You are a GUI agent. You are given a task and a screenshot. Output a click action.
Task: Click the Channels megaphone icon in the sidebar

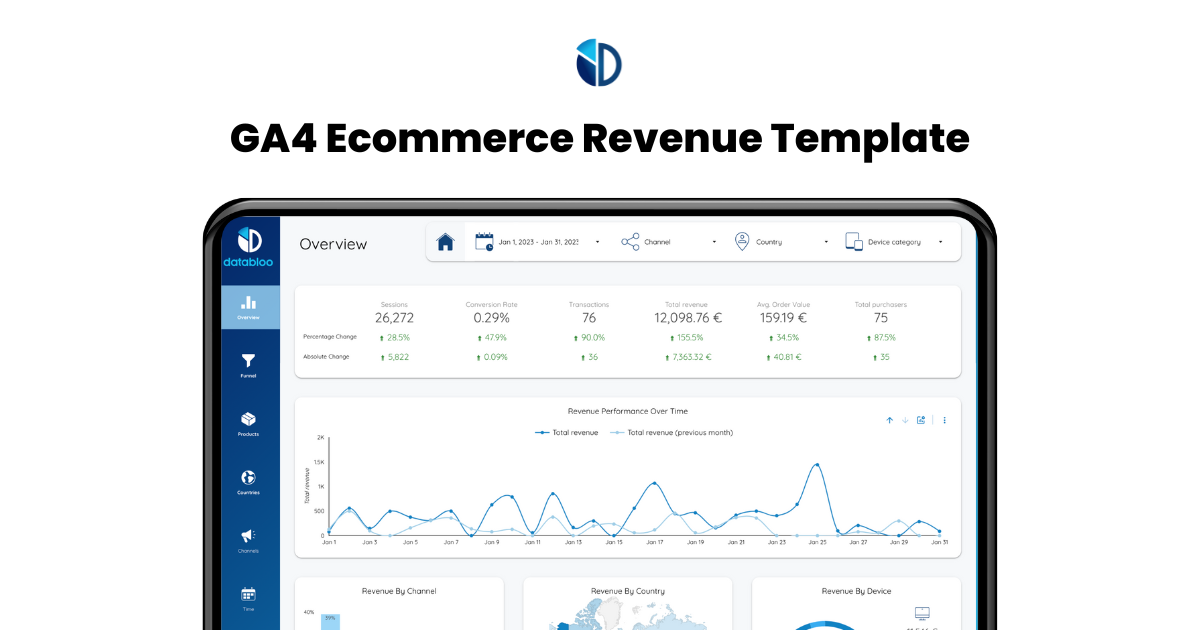click(248, 537)
